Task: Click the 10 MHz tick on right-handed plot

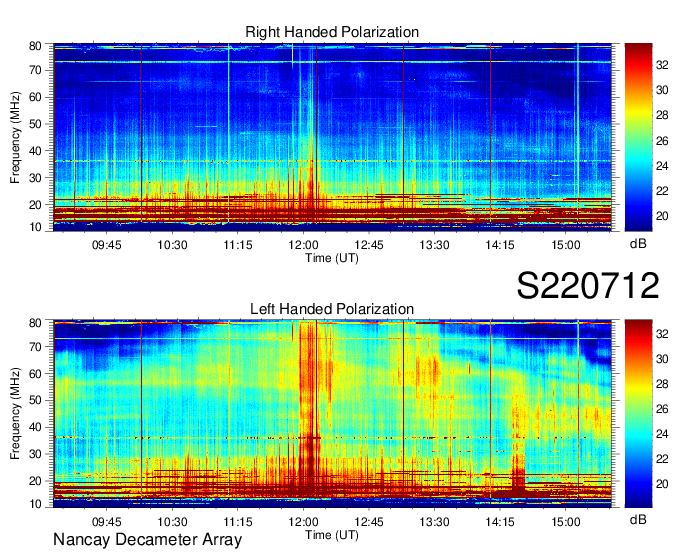Action: tap(35, 227)
